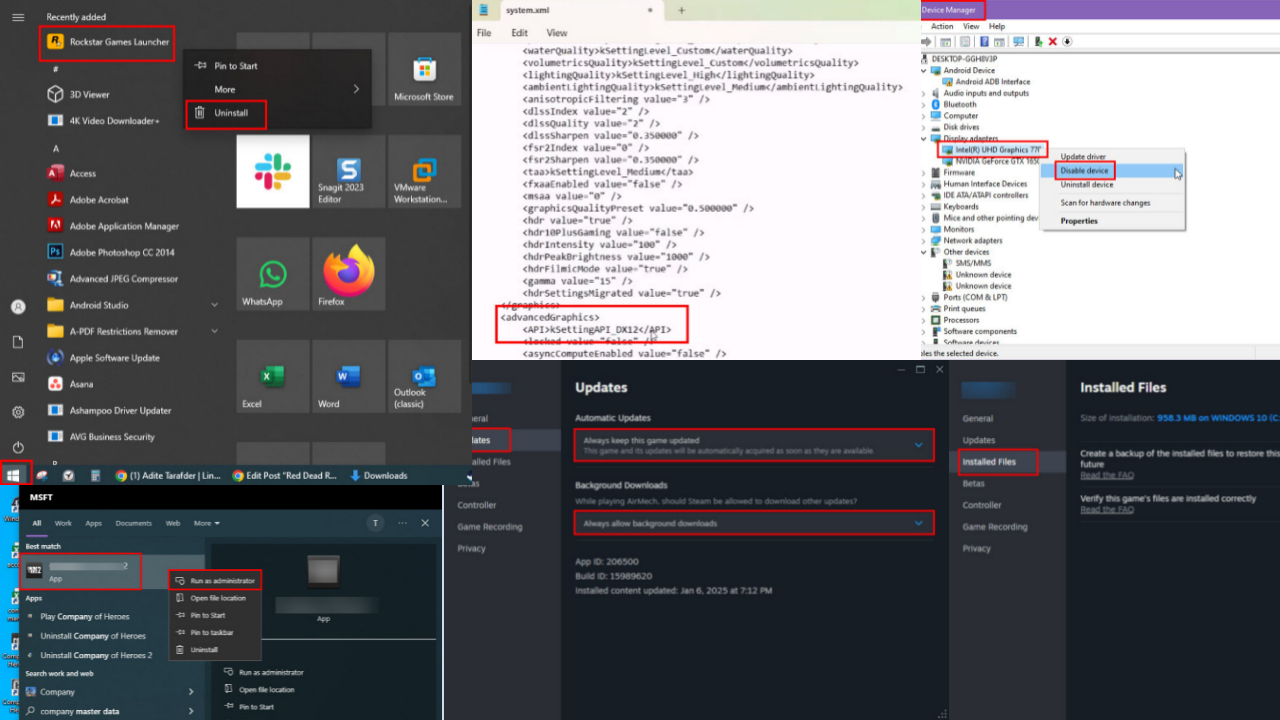1280x720 pixels.
Task: Open Downloads folder from the taskbar
Action: [378, 476]
